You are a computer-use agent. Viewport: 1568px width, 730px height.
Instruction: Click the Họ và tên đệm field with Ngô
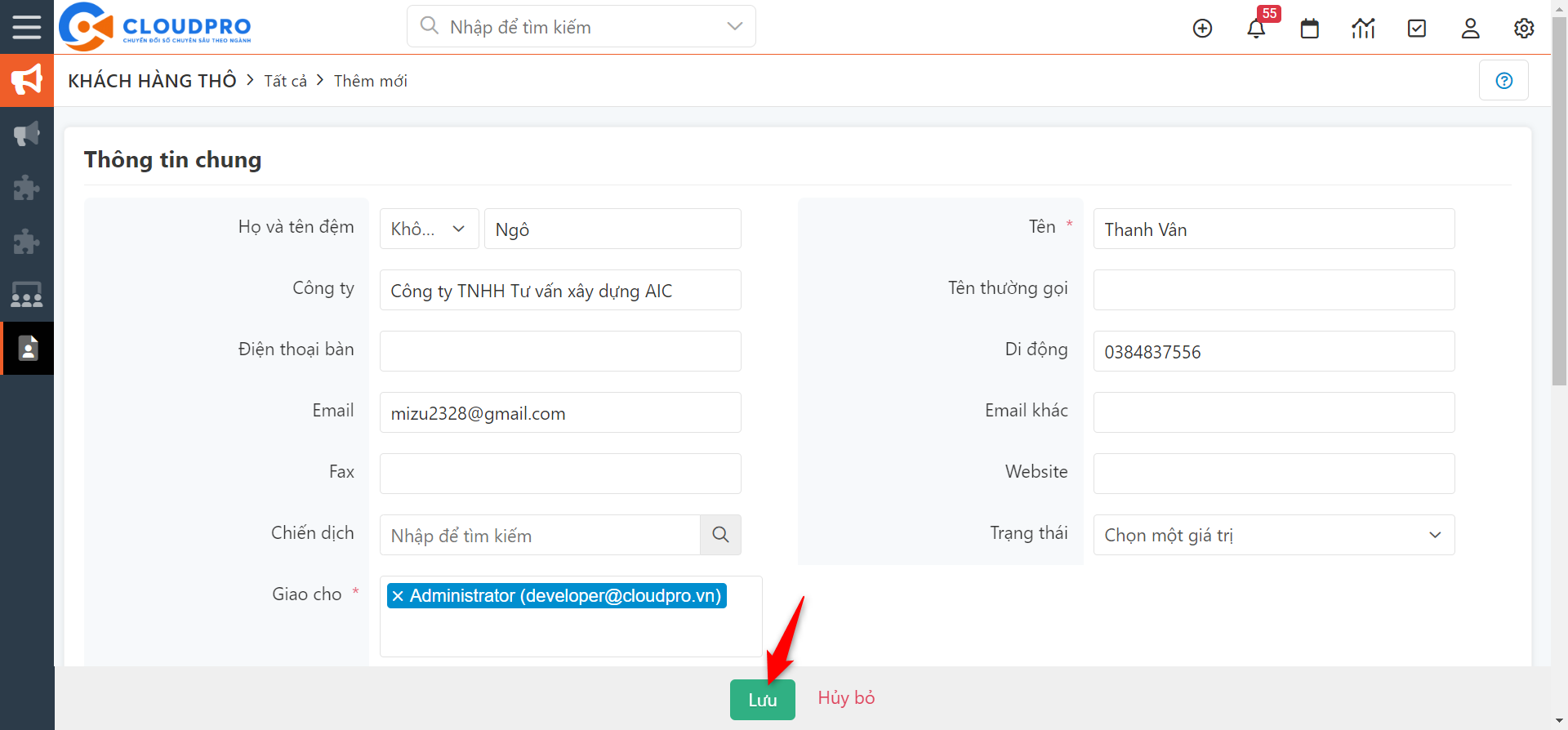(x=612, y=229)
